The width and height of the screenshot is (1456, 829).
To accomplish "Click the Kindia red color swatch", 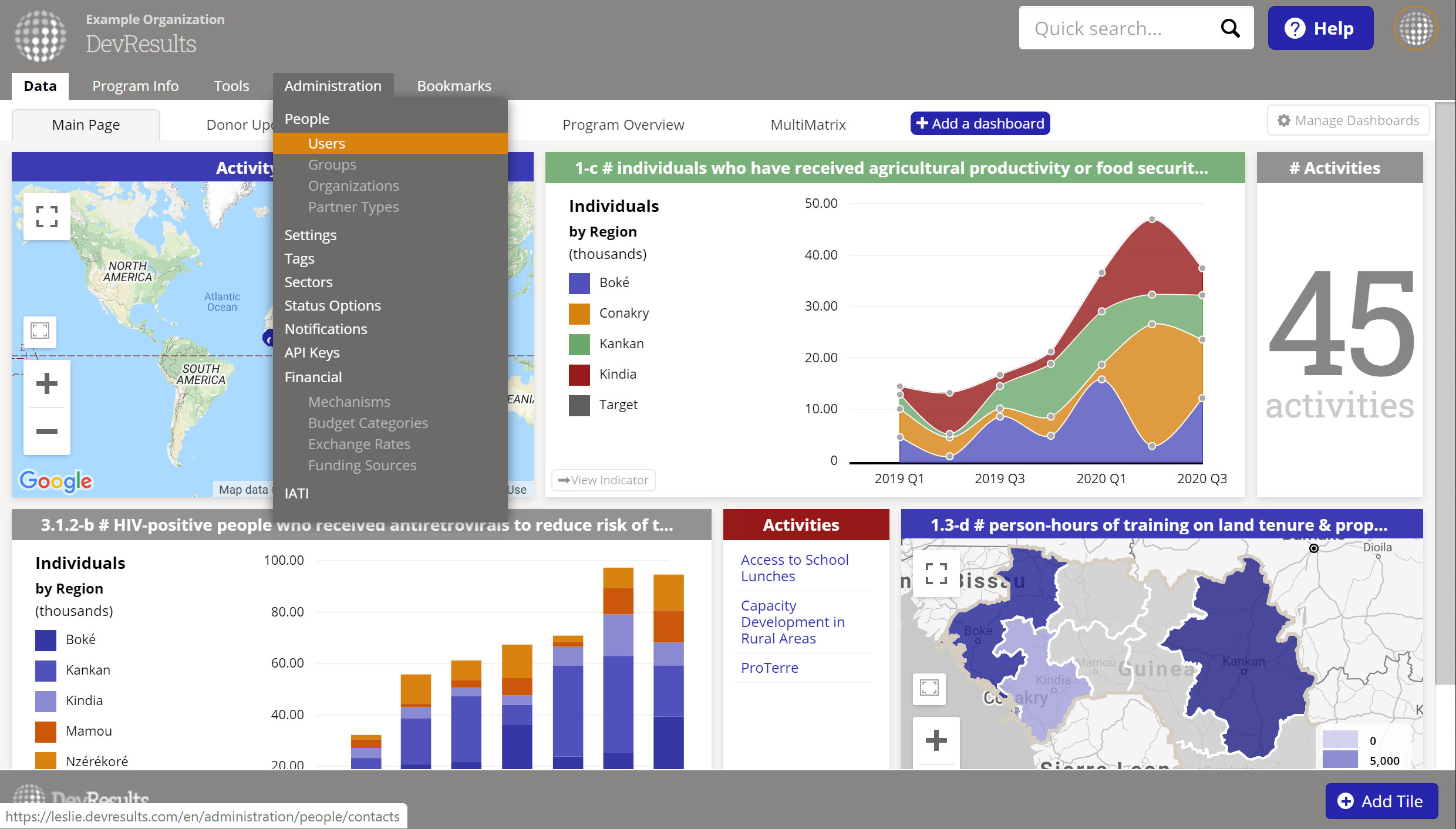I will pos(579,375).
